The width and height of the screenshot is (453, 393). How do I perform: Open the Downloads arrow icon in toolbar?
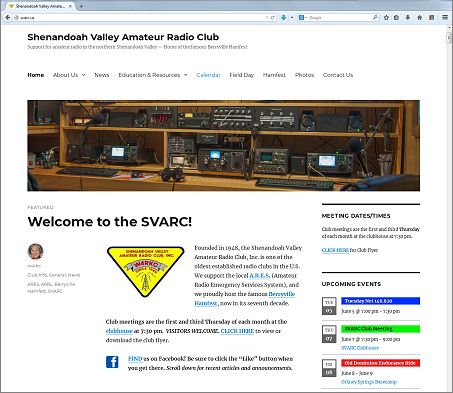(408, 17)
